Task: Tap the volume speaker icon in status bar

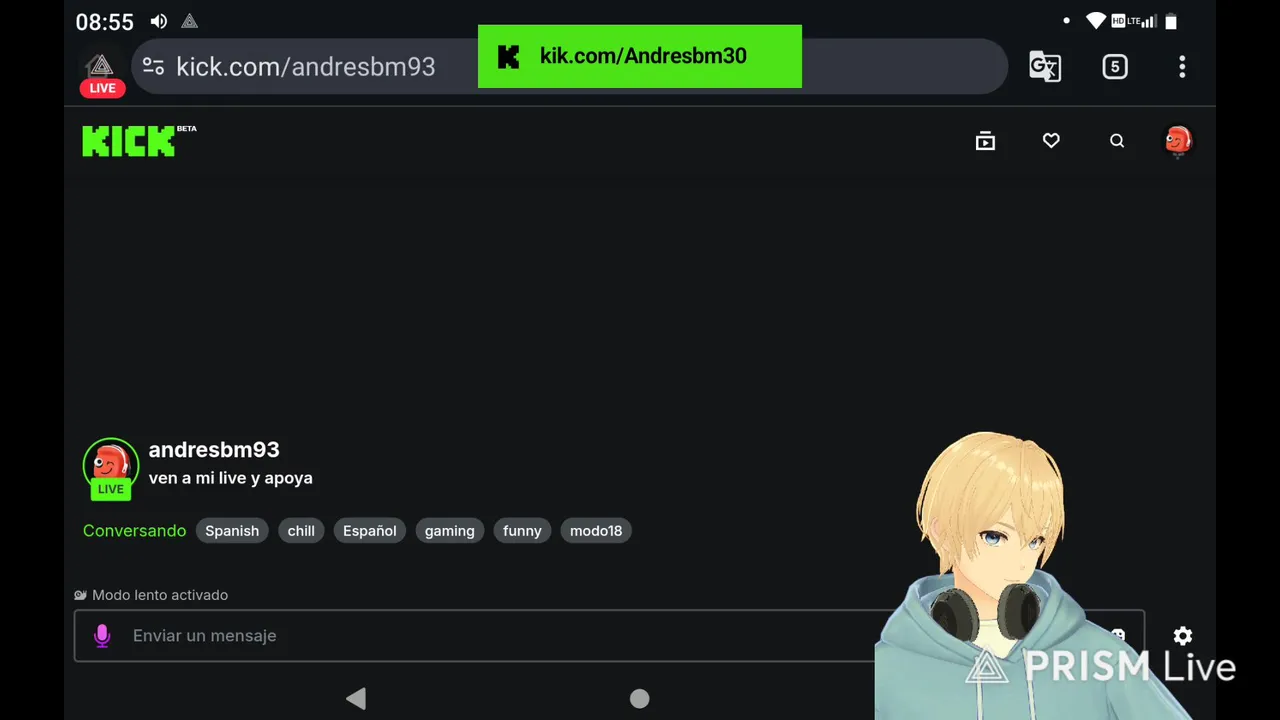Action: tap(159, 22)
